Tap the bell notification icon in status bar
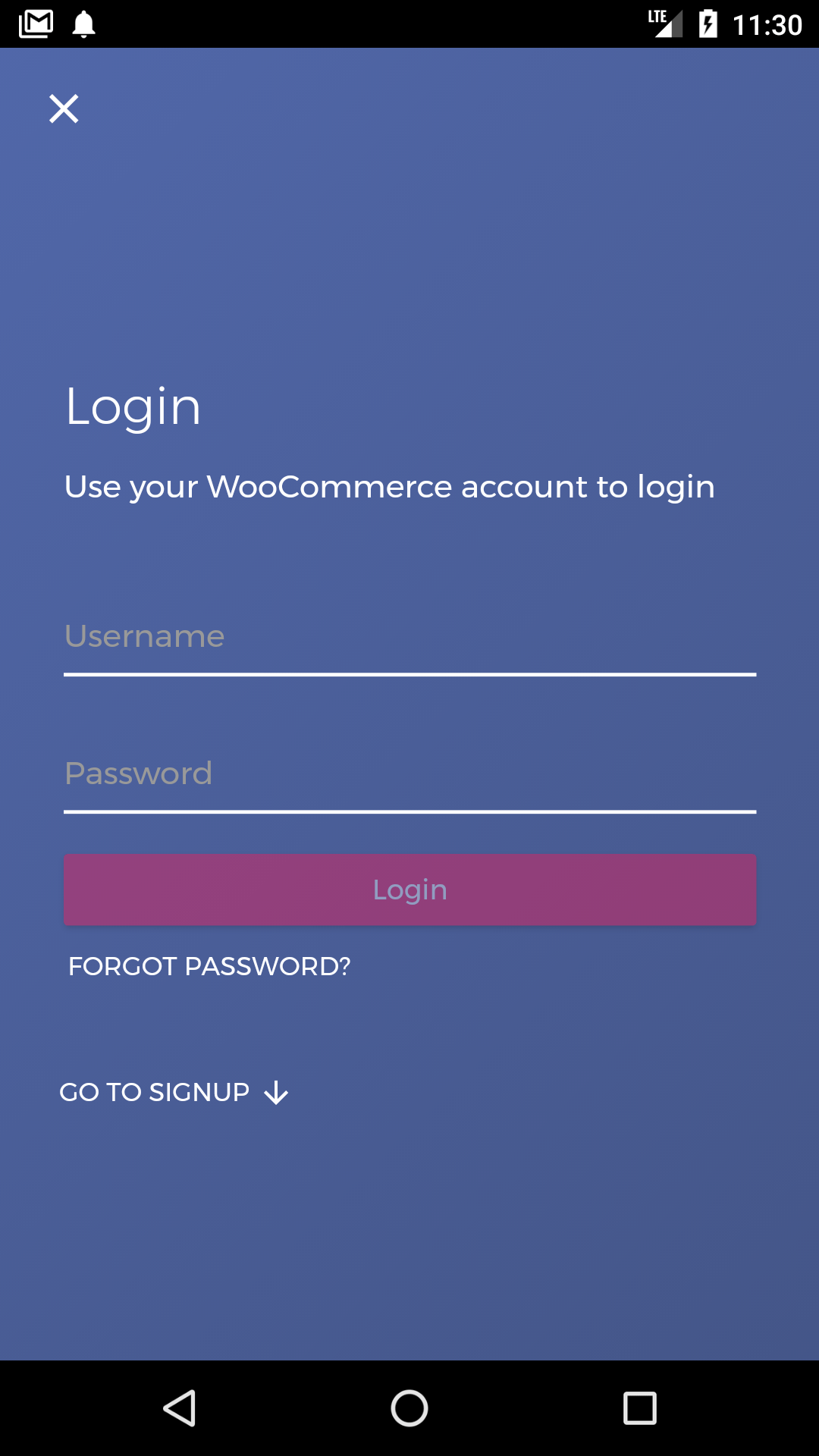This screenshot has height=1456, width=819. (83, 24)
